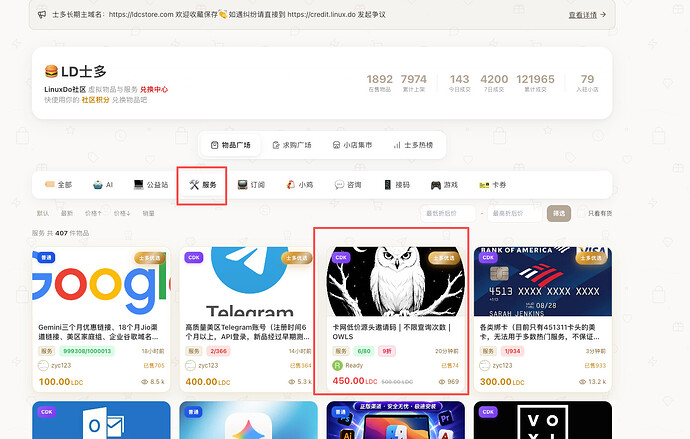Open the 兑换中心 red link
This screenshot has height=439, width=690.
154,89
